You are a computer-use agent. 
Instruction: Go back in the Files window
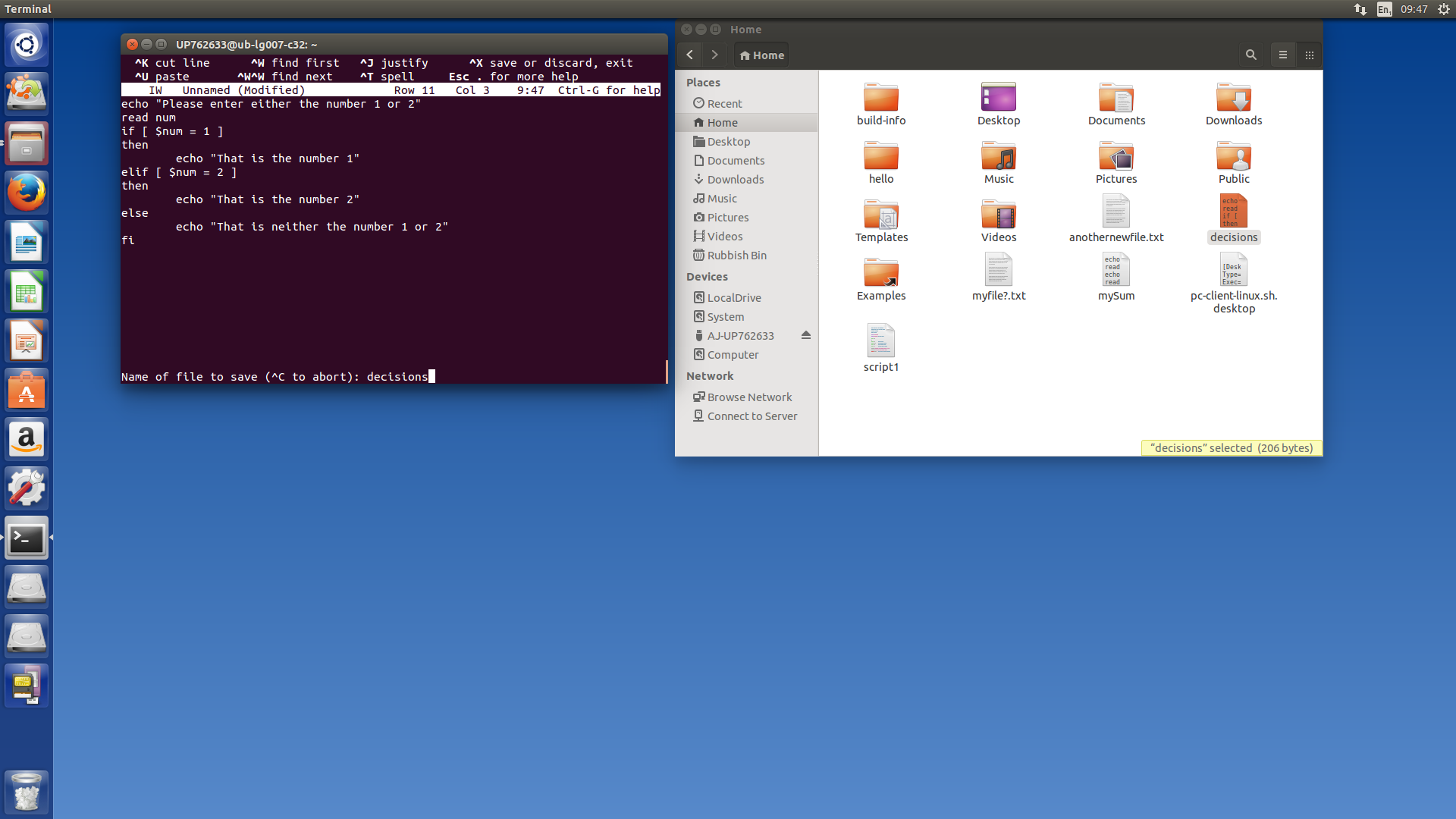click(690, 55)
